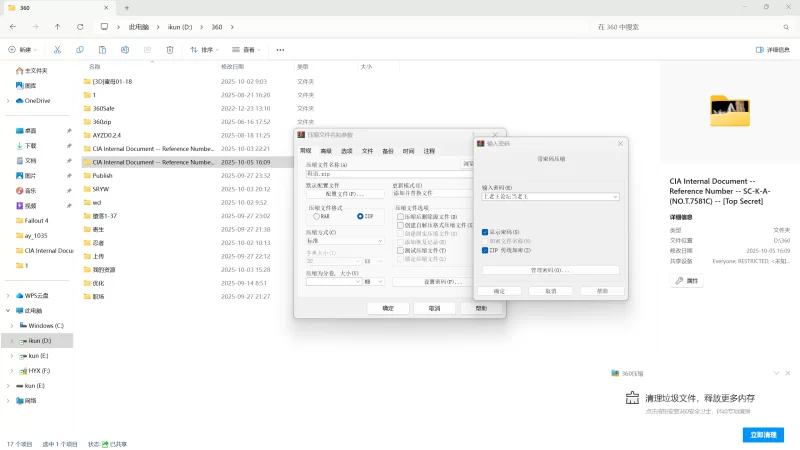Click the Paste clipboard icon

tap(102, 49)
